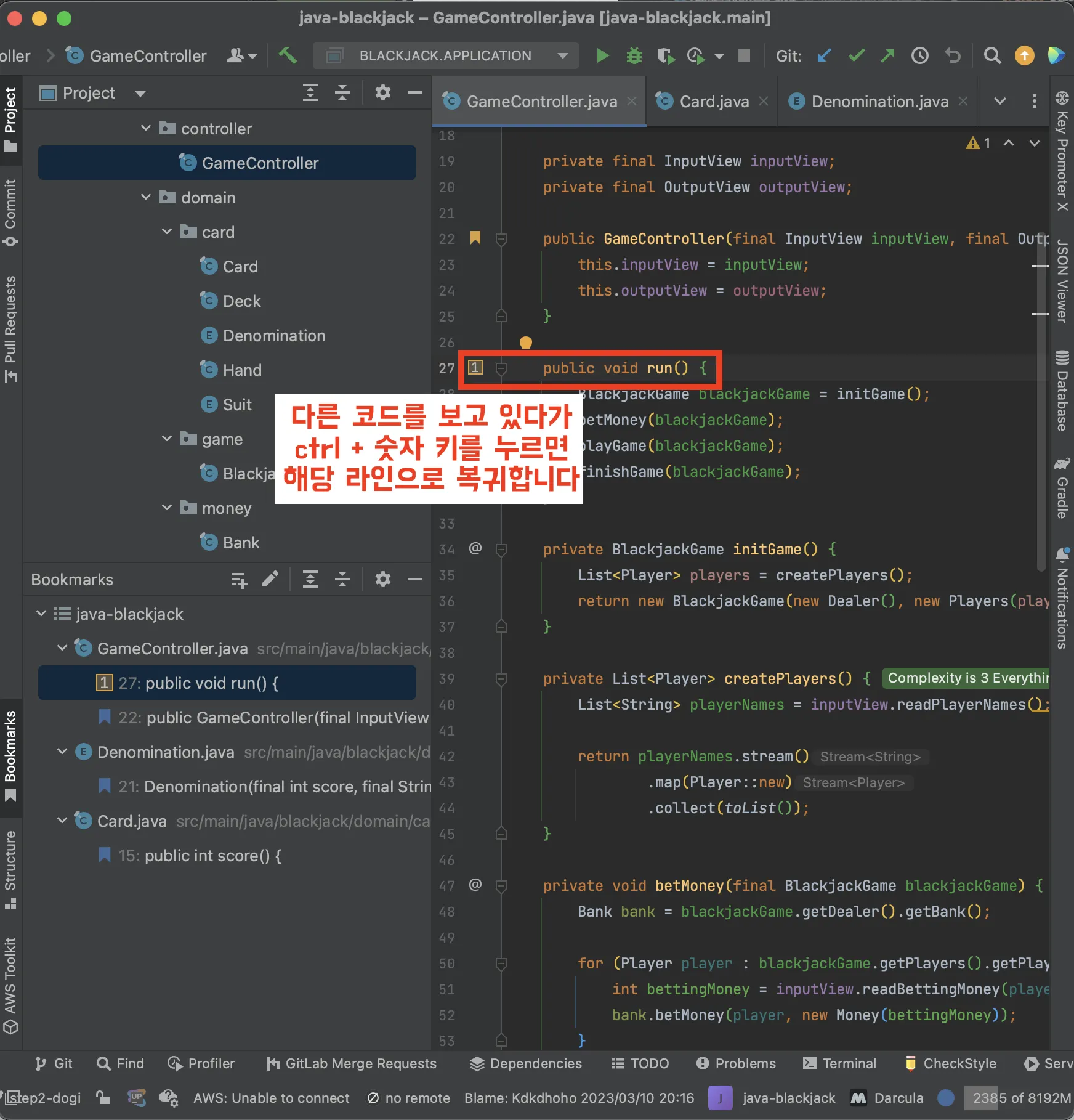
Task: Click the Git update project arrow
Action: click(824, 56)
